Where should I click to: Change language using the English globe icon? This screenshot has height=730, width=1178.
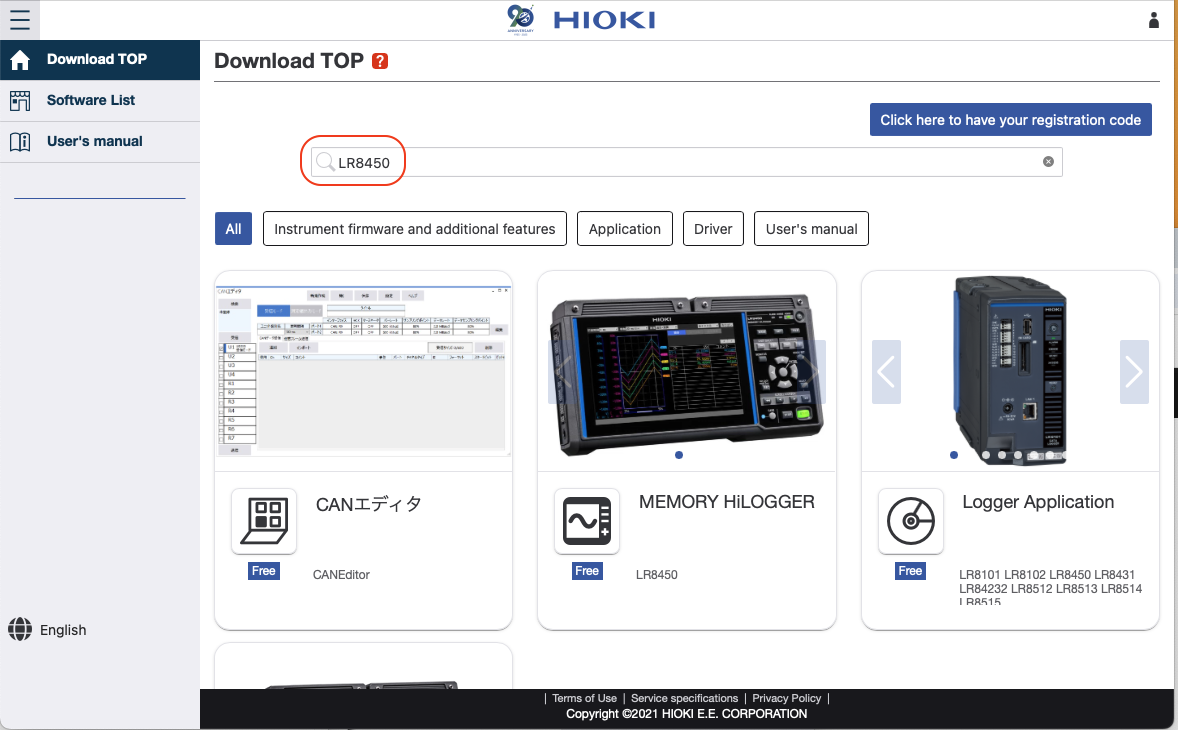pyautogui.click(x=22, y=630)
